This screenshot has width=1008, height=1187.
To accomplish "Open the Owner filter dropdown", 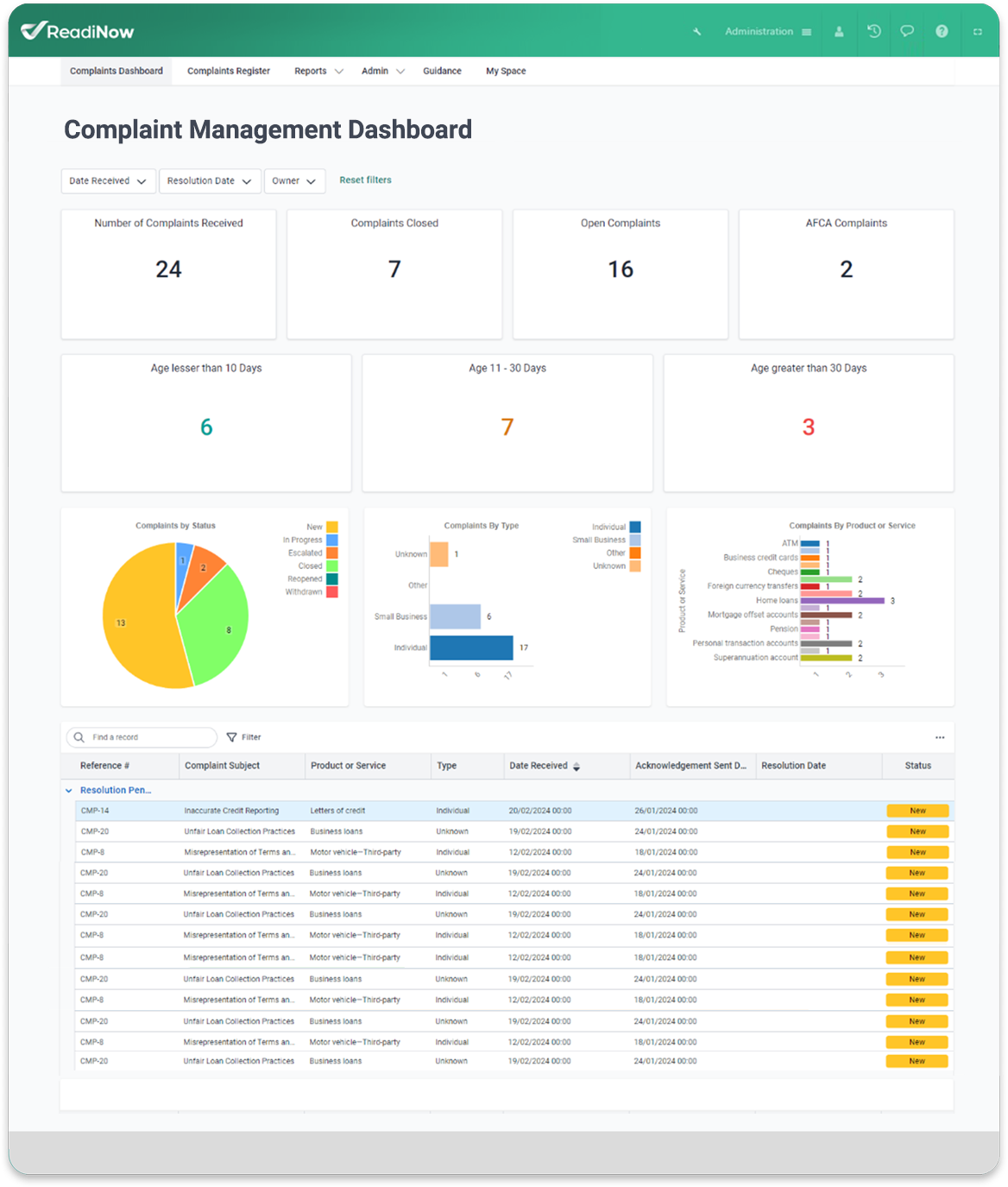I will click(x=294, y=181).
